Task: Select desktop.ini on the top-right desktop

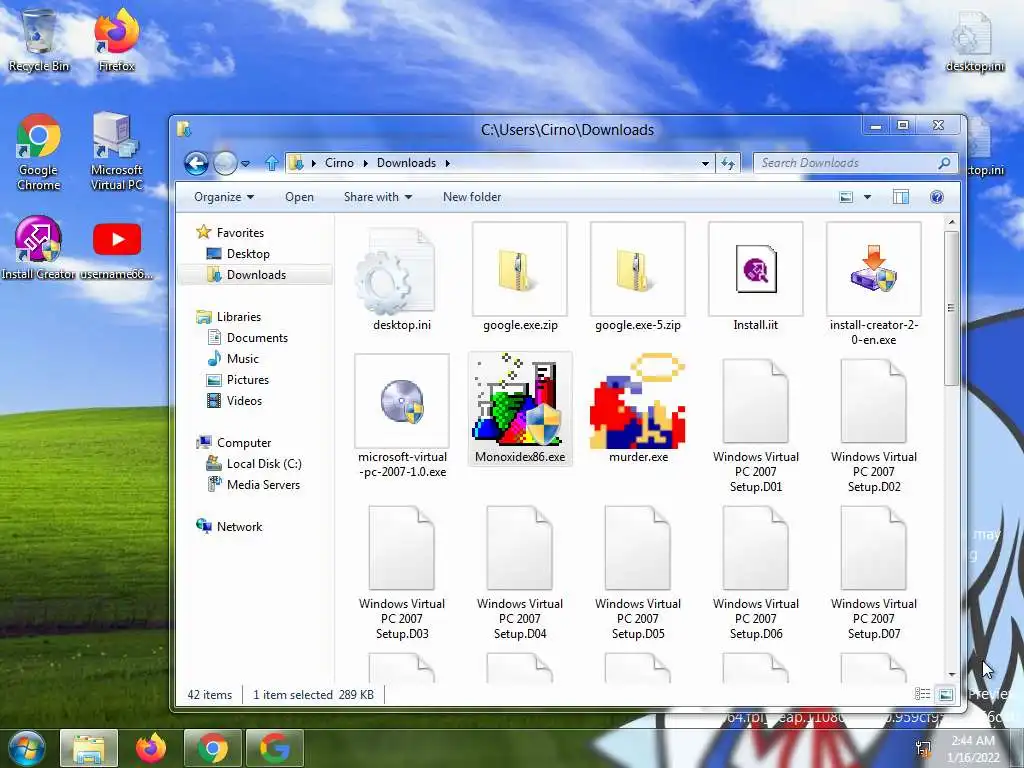Action: [975, 41]
